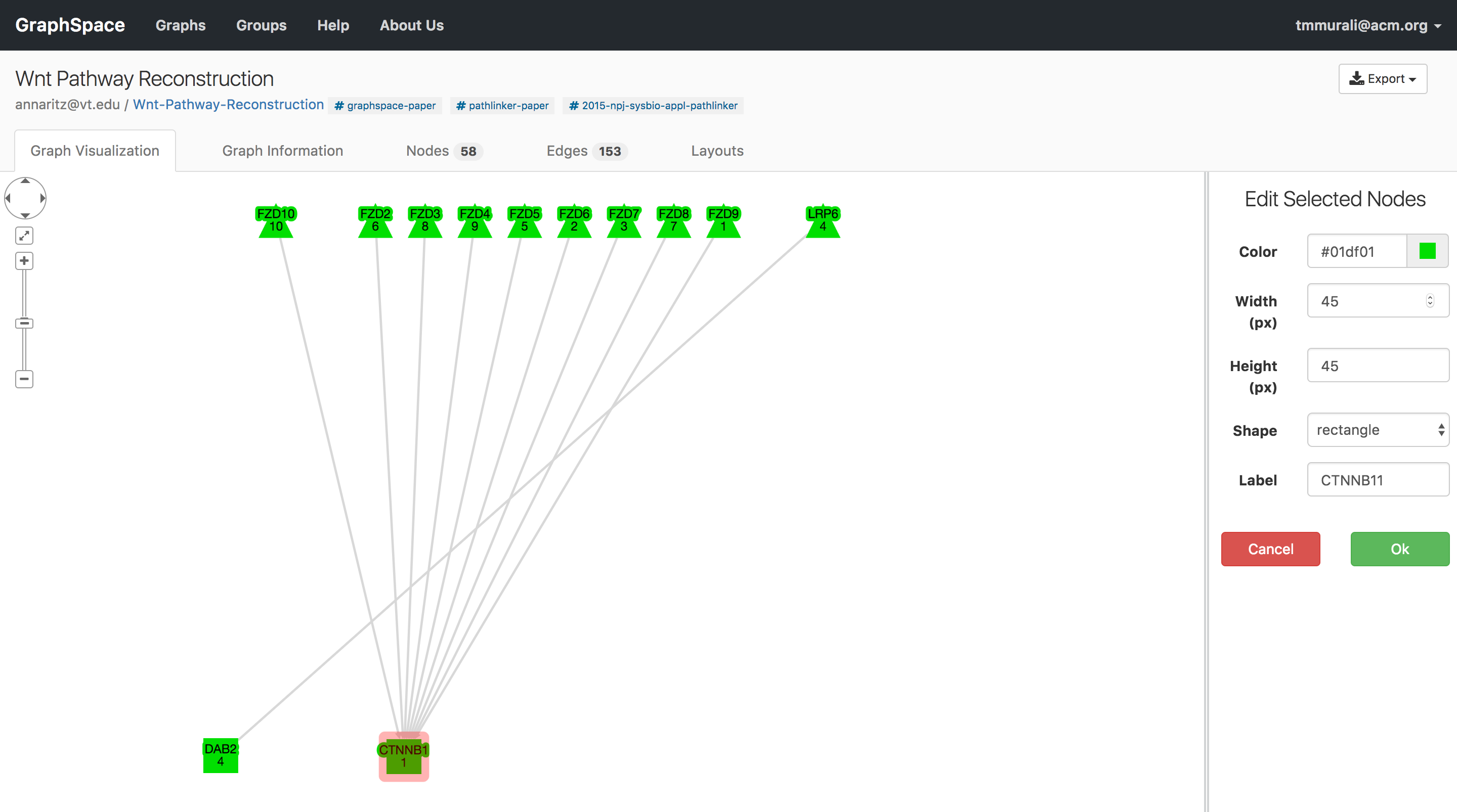
Task: Pan graph left with arrow control
Action: (x=8, y=198)
